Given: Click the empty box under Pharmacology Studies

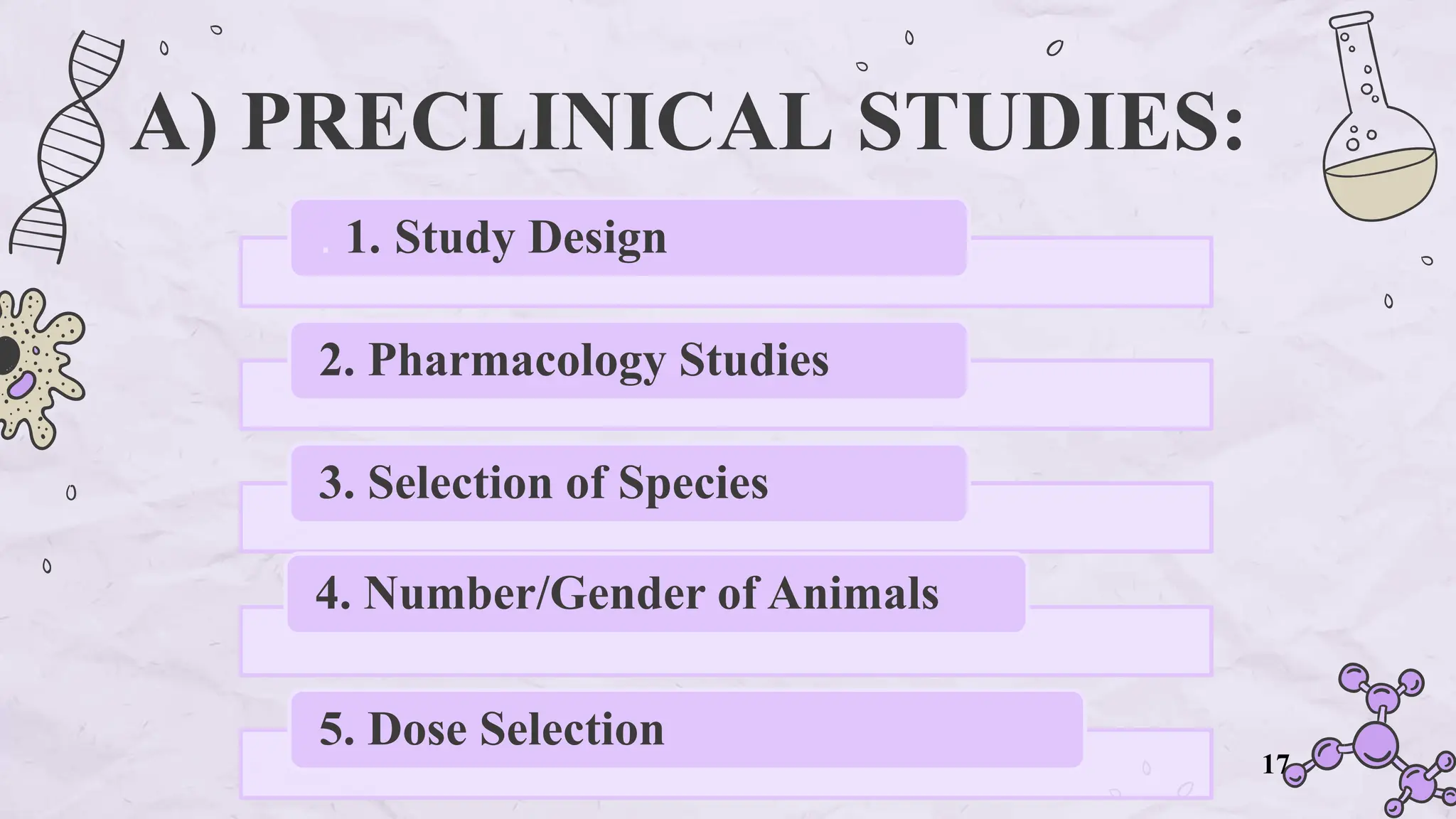Looking at the screenshot, I should pos(725,412).
